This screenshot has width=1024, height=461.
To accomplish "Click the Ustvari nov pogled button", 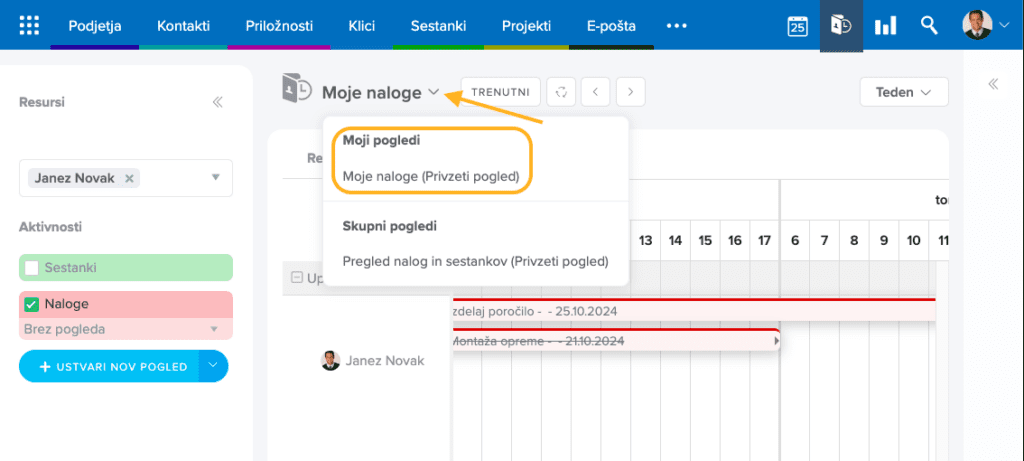I will coord(109,367).
